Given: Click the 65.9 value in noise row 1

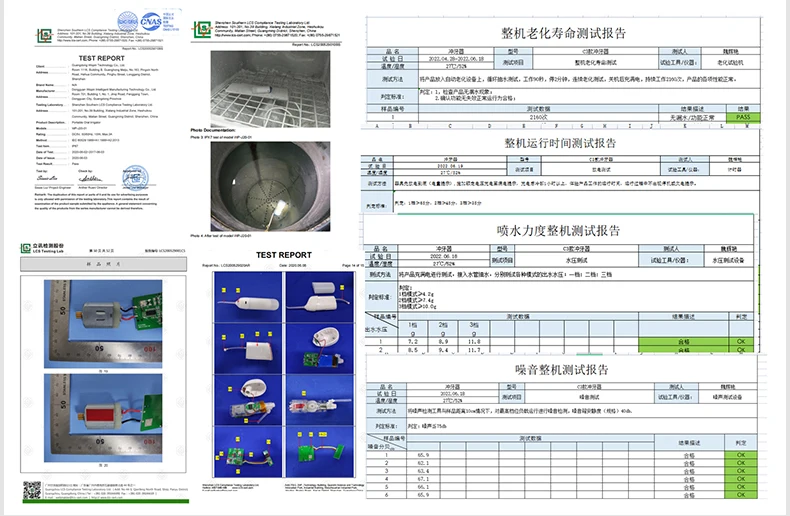Looking at the screenshot, I should [x=423, y=455].
